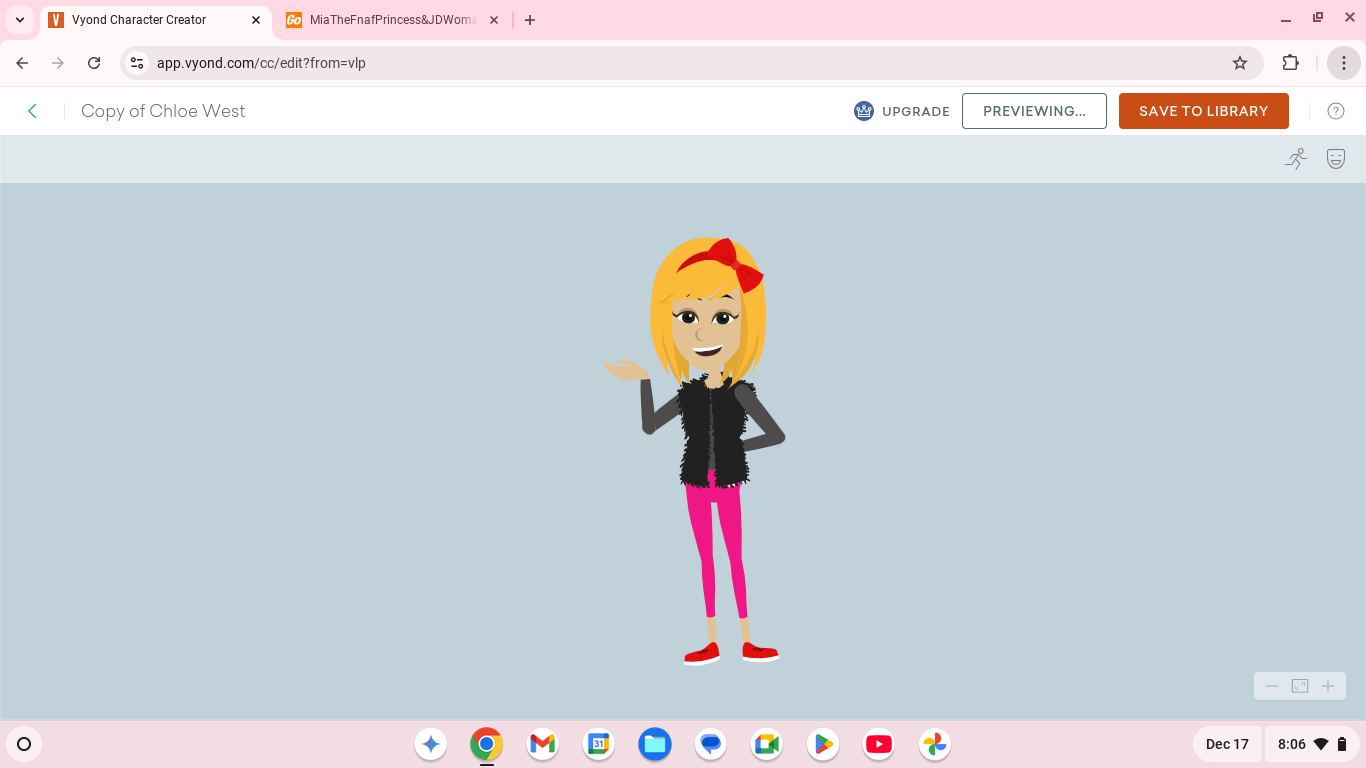
Task: Reload the page
Action: (x=94, y=63)
